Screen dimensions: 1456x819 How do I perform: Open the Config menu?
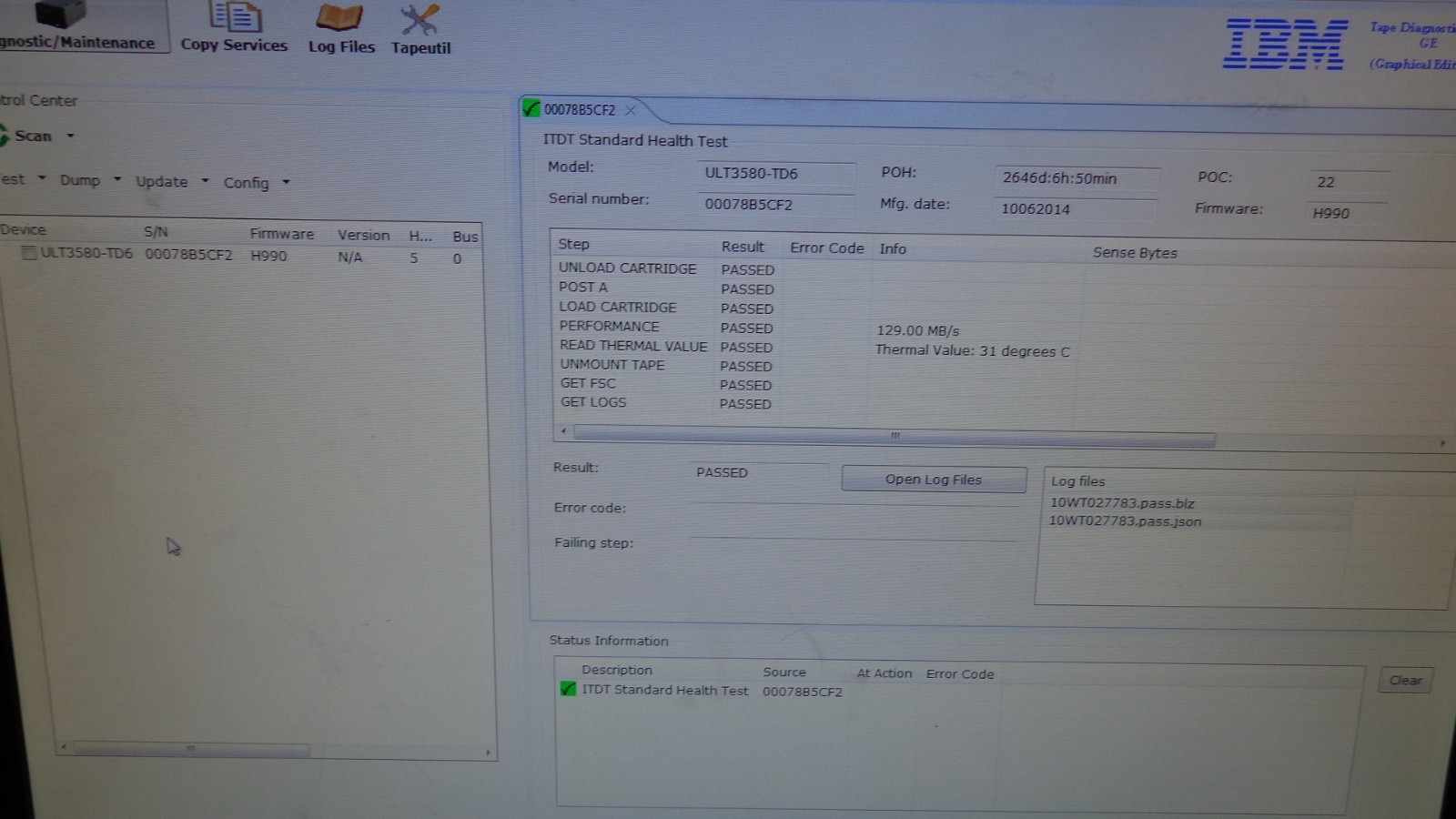tap(247, 183)
